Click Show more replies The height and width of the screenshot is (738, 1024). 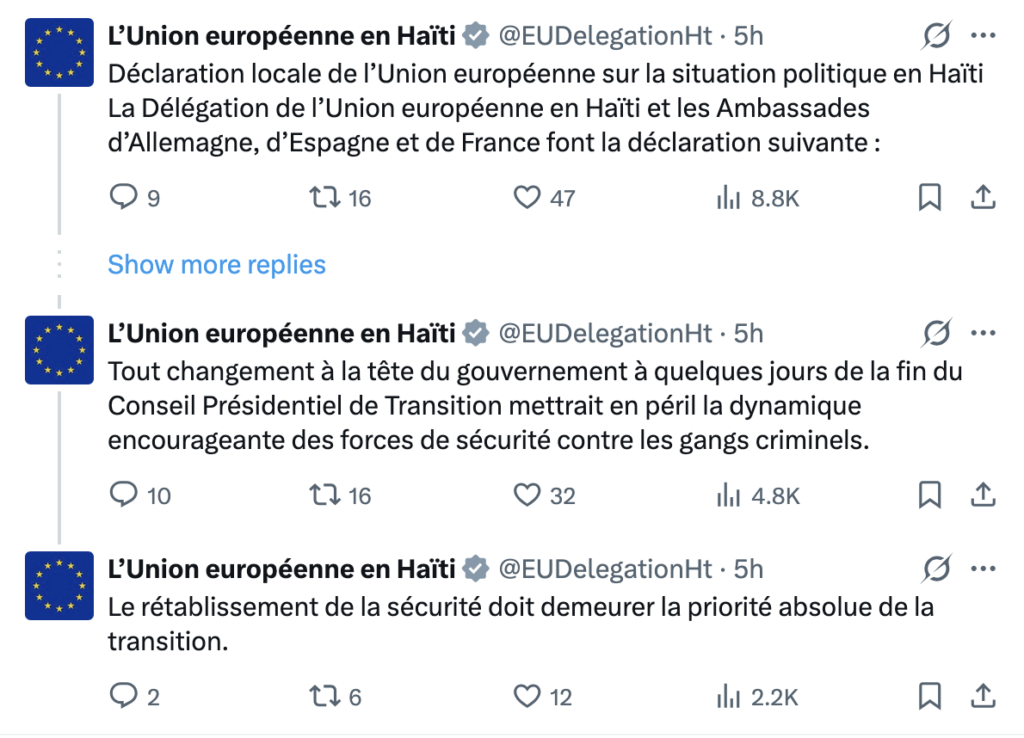pos(216,264)
